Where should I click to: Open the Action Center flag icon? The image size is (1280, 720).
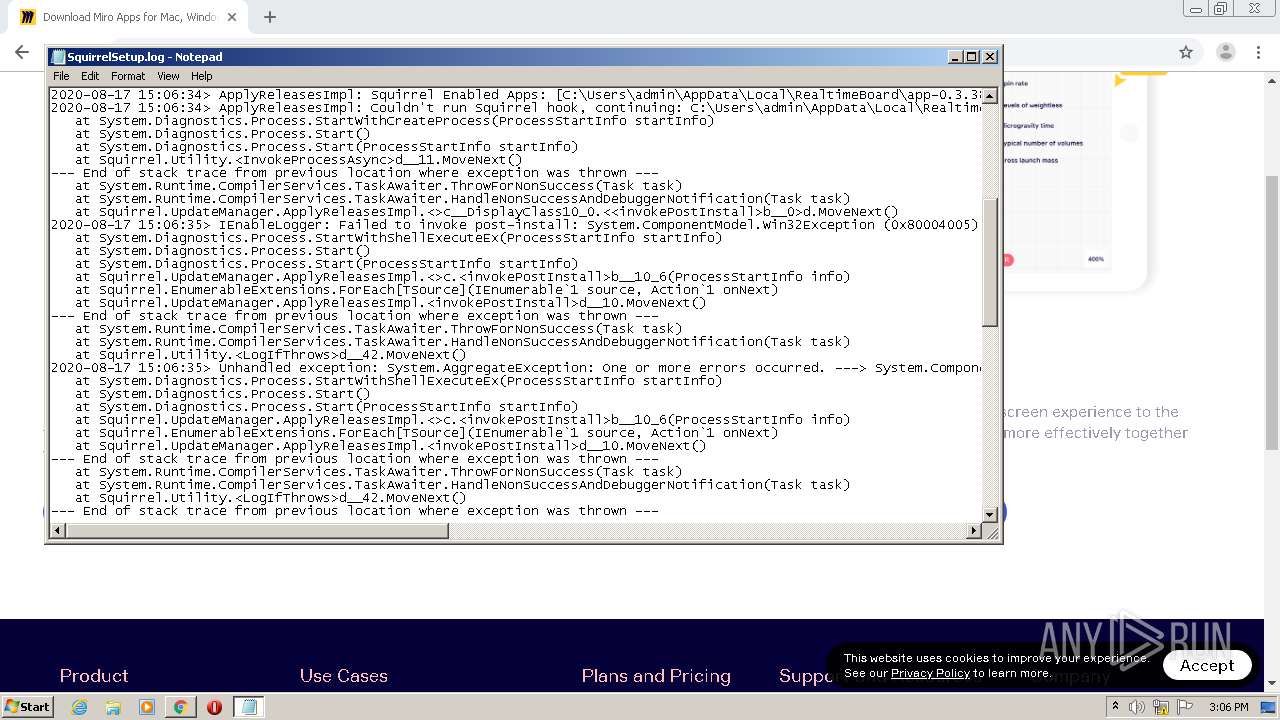click(1185, 707)
